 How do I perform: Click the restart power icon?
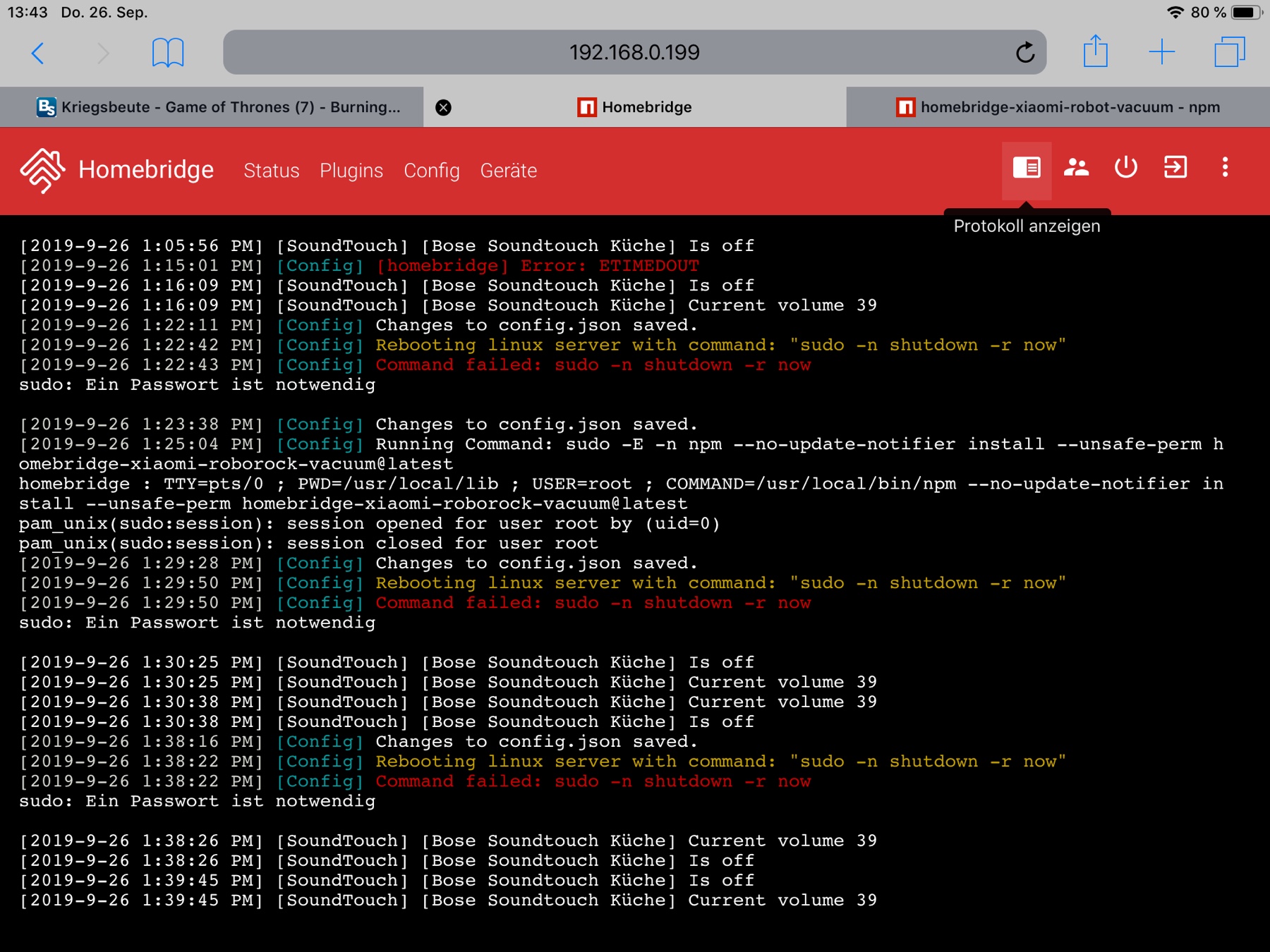[1125, 168]
